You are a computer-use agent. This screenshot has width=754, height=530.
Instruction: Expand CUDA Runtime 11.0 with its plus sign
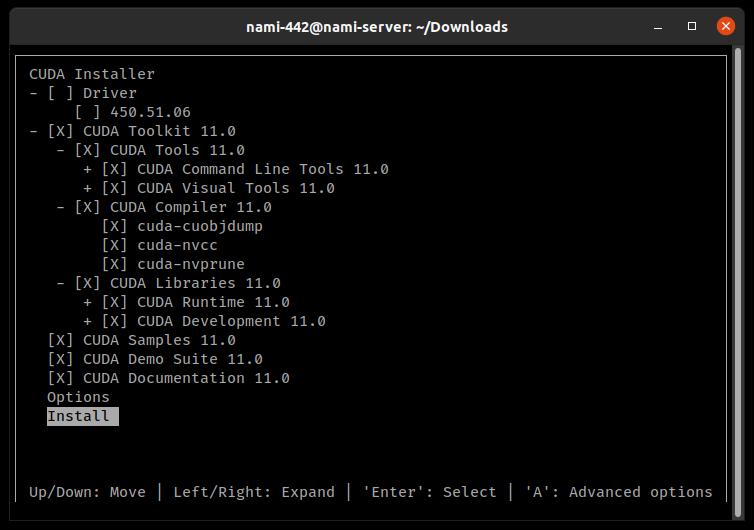click(x=87, y=302)
